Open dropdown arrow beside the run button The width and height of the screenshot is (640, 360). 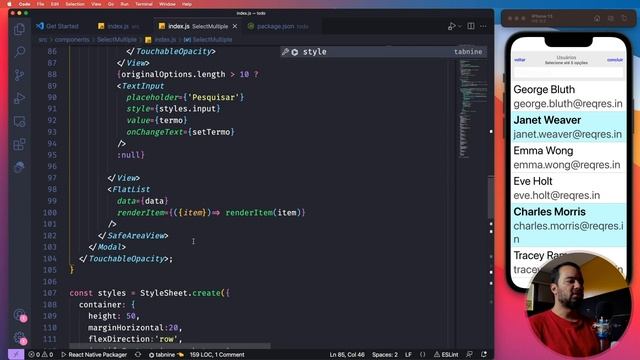click(x=460, y=26)
